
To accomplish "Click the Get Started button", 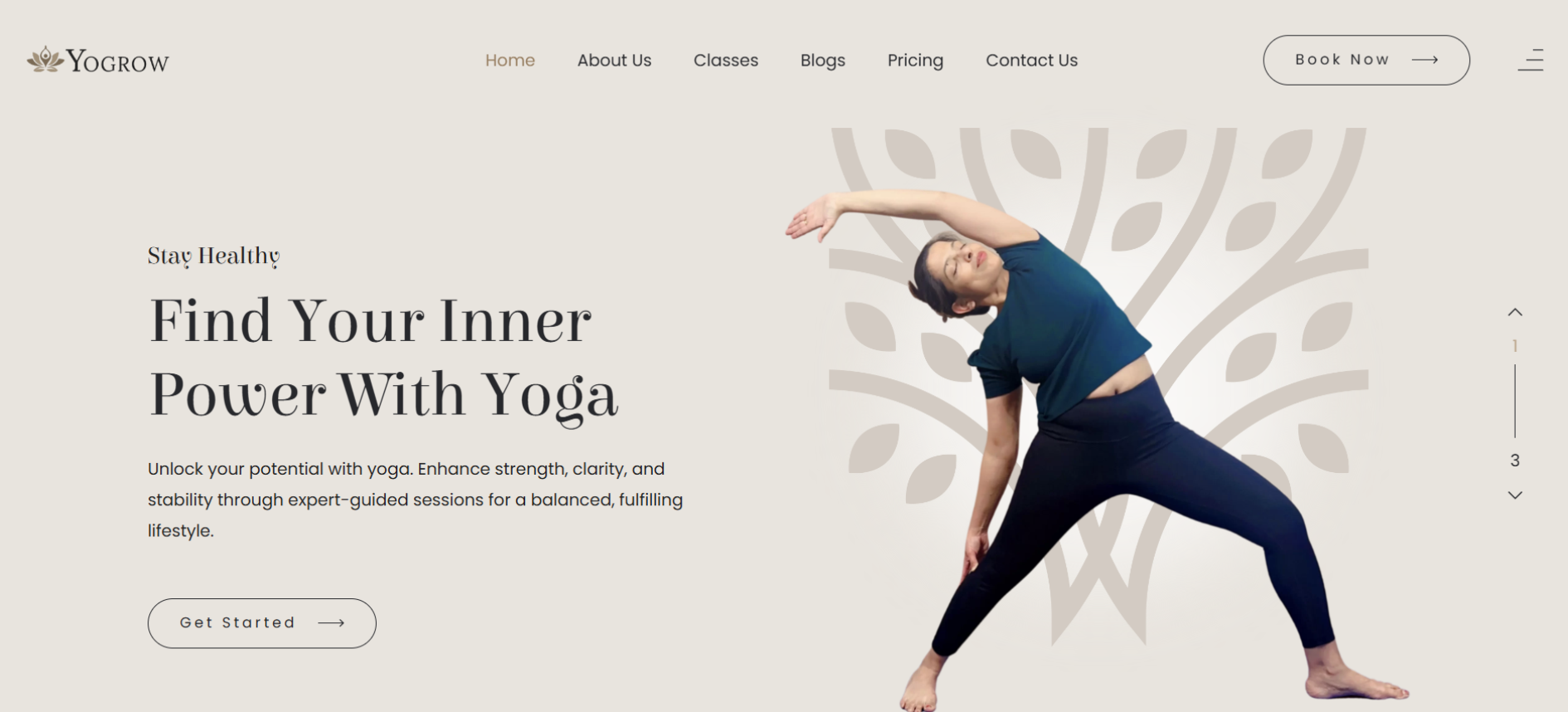I will tap(262, 623).
